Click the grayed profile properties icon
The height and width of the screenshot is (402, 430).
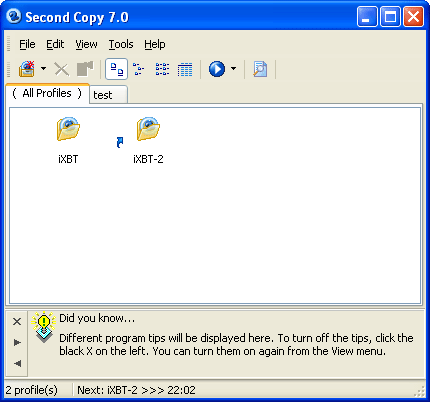pyautogui.click(x=85, y=69)
